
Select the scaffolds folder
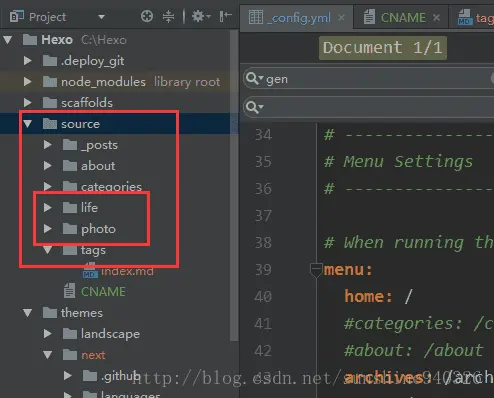(87, 103)
